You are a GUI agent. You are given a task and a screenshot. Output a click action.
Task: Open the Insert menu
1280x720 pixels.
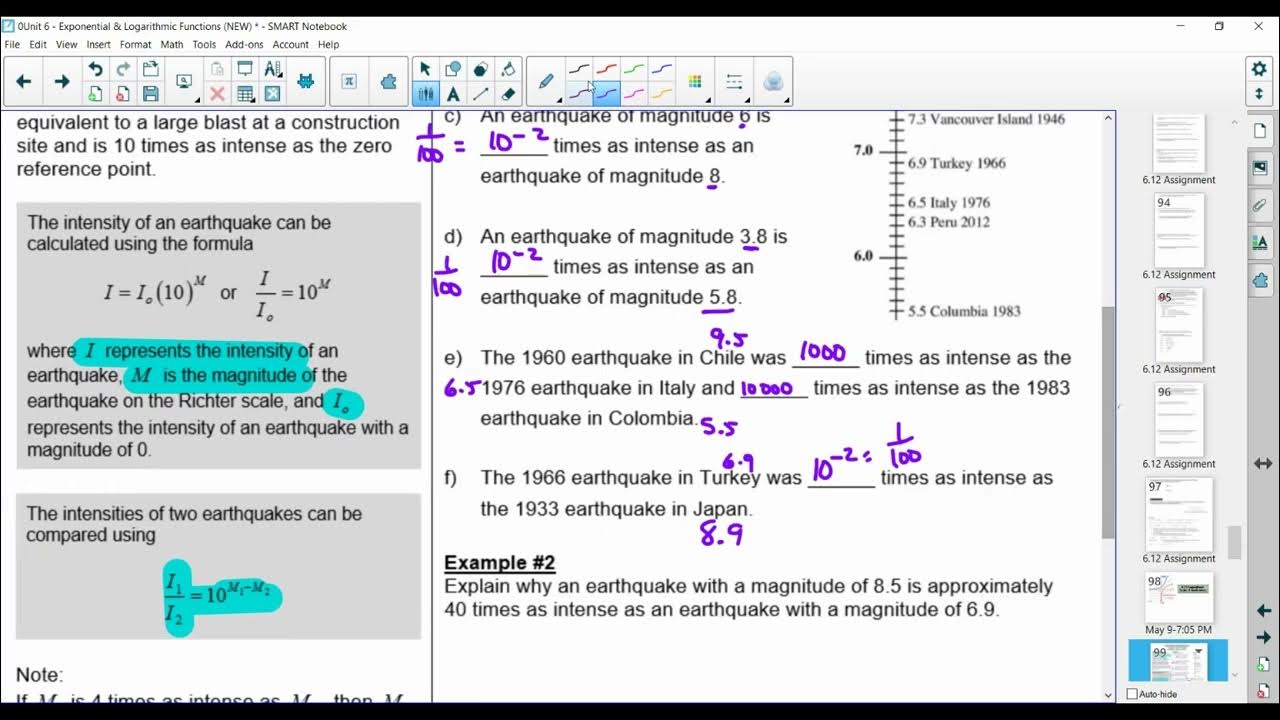coord(98,44)
